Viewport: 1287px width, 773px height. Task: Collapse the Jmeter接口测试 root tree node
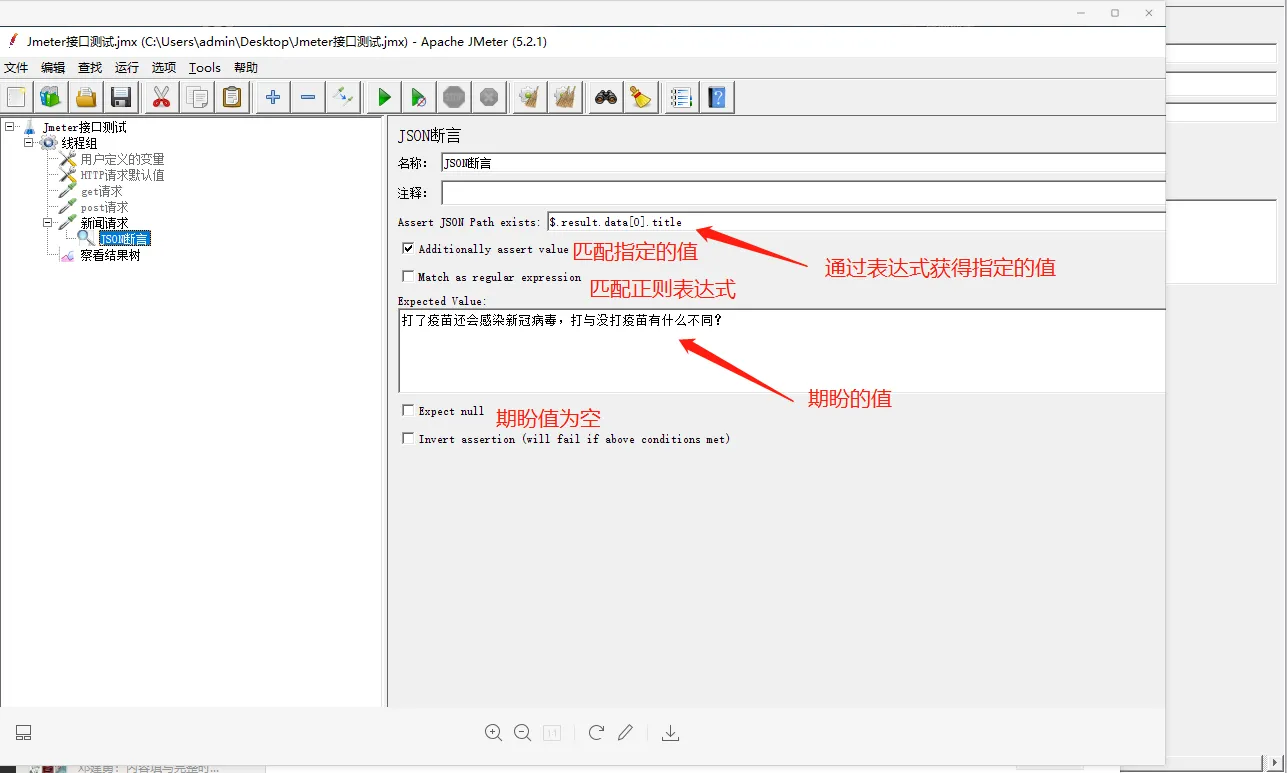click(10, 127)
